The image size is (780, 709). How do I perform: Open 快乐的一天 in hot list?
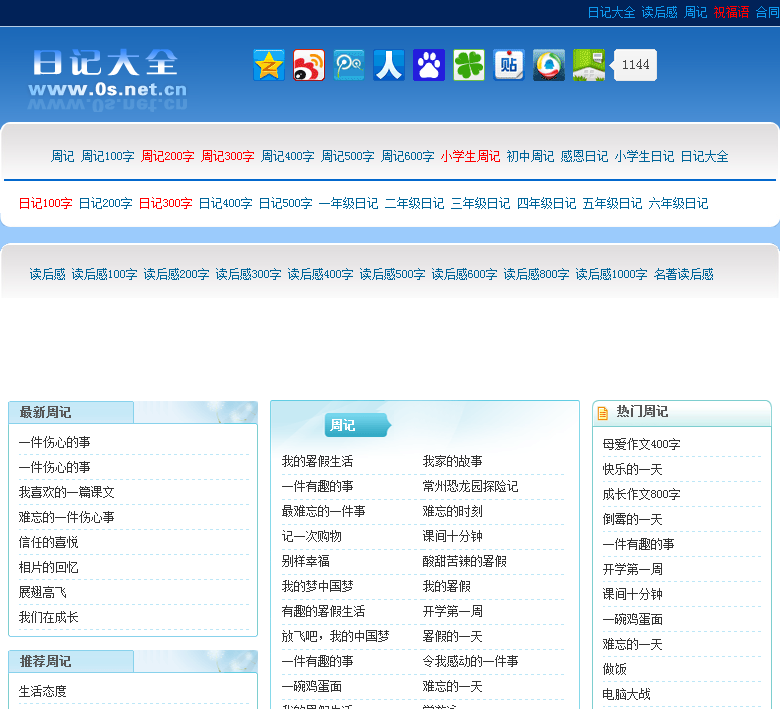click(x=632, y=469)
